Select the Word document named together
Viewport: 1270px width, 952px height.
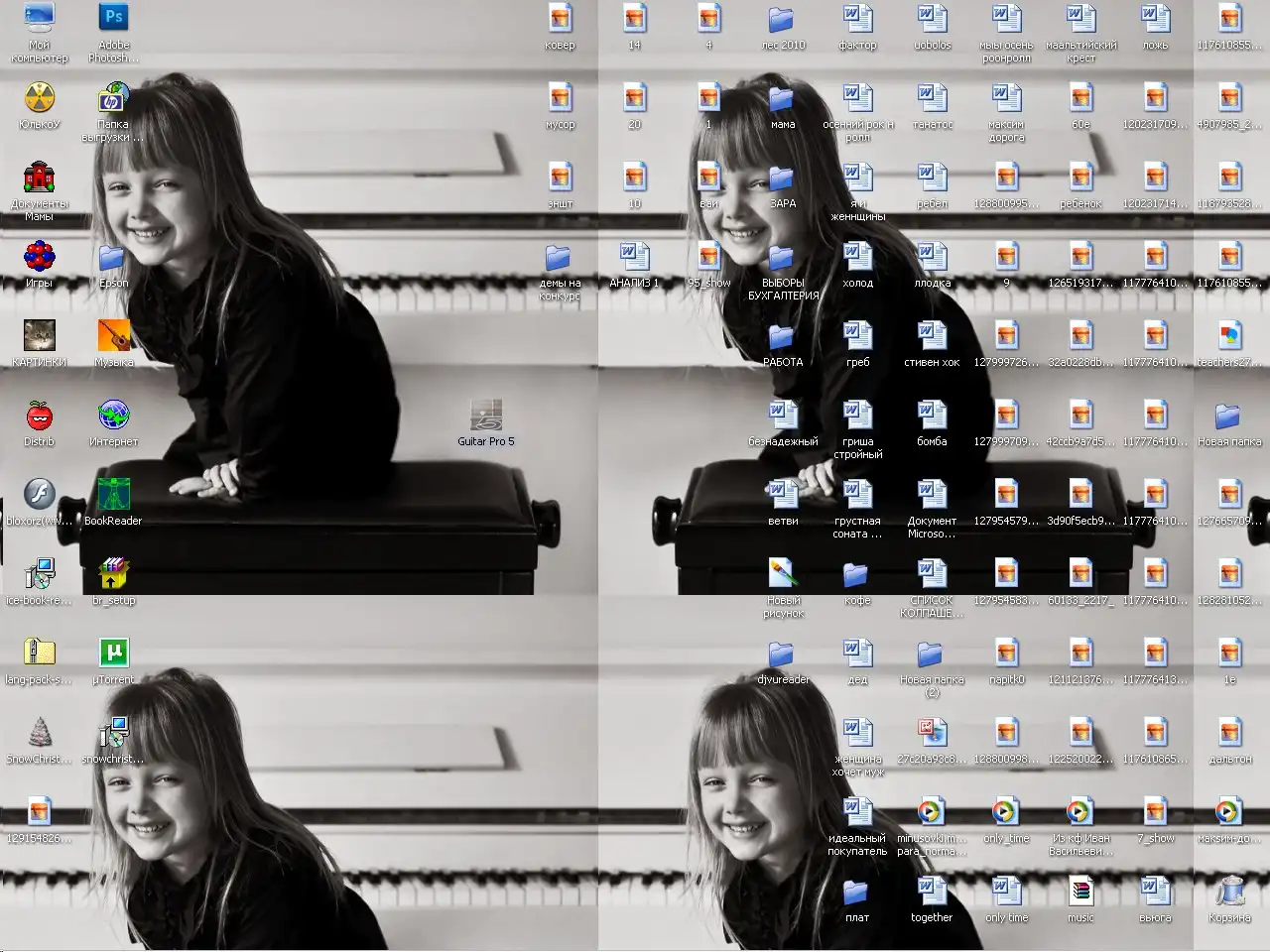tap(932, 892)
